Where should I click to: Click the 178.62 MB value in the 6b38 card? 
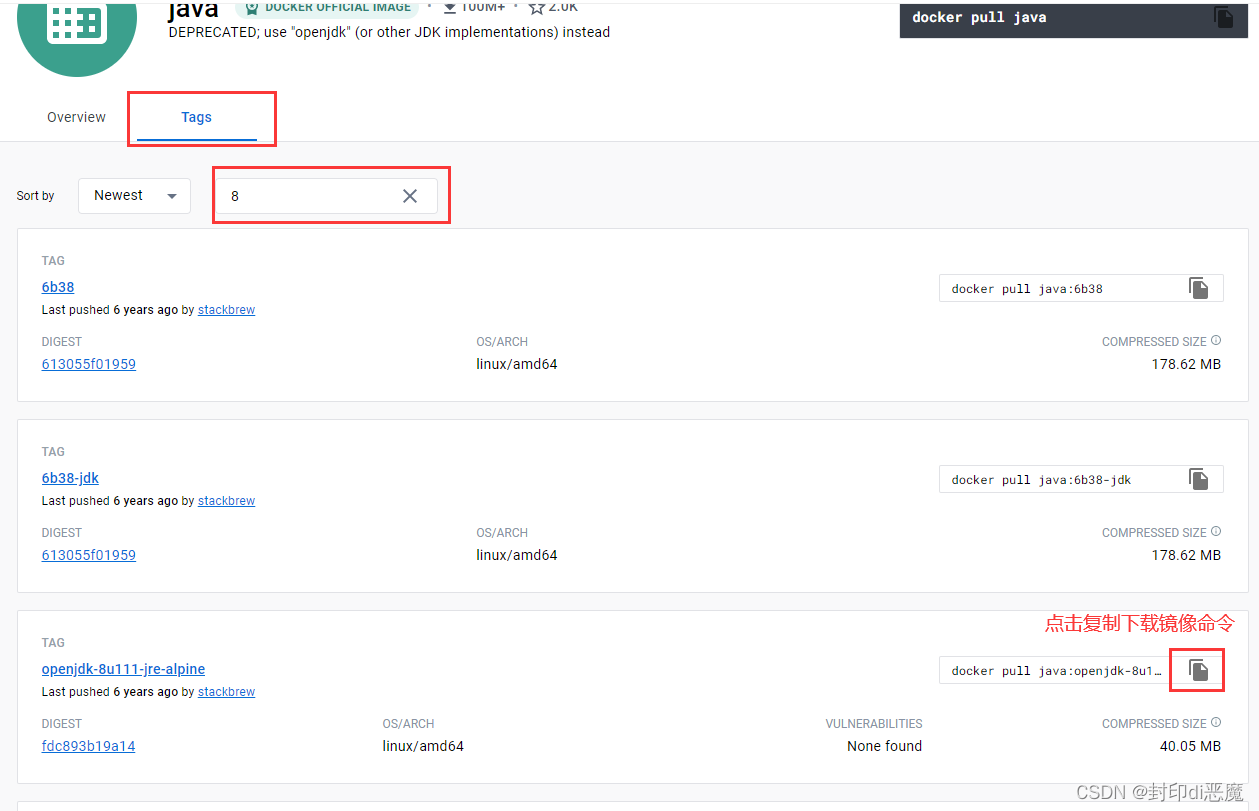(1186, 364)
